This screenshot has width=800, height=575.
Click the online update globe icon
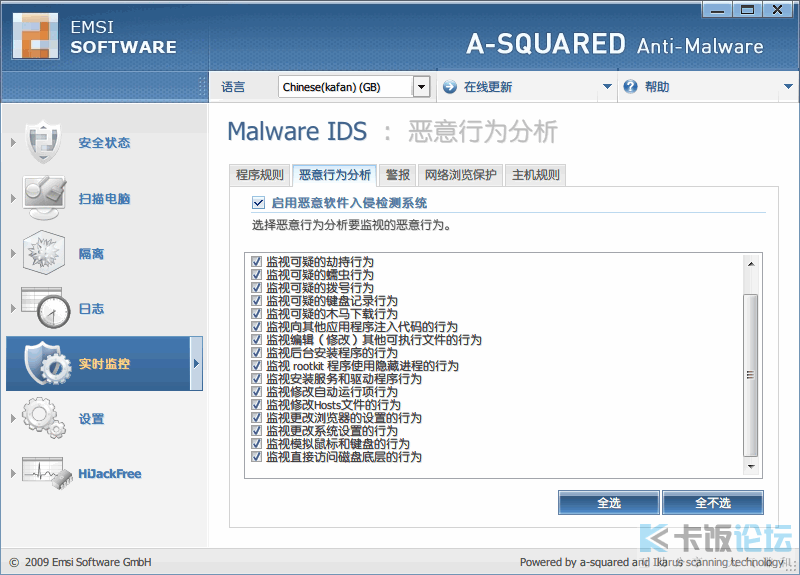click(x=449, y=87)
